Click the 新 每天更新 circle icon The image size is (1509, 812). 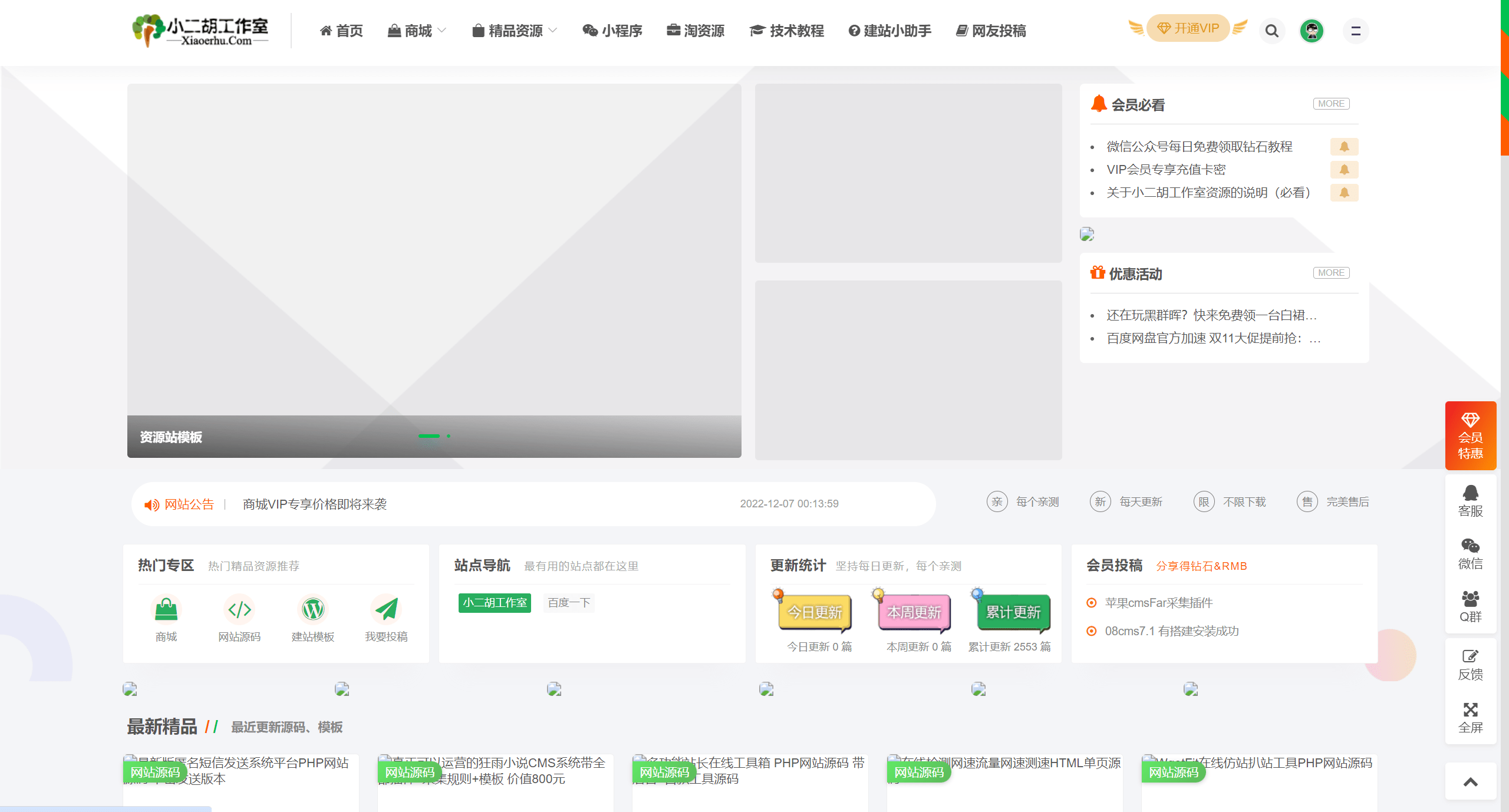coord(1100,502)
